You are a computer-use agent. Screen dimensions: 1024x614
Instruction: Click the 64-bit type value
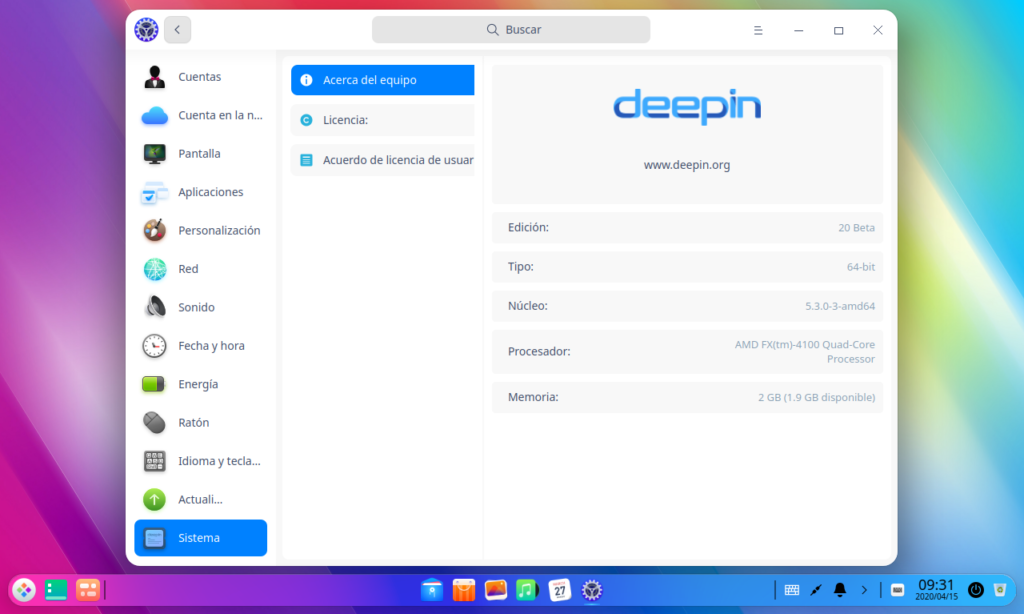coord(861,267)
